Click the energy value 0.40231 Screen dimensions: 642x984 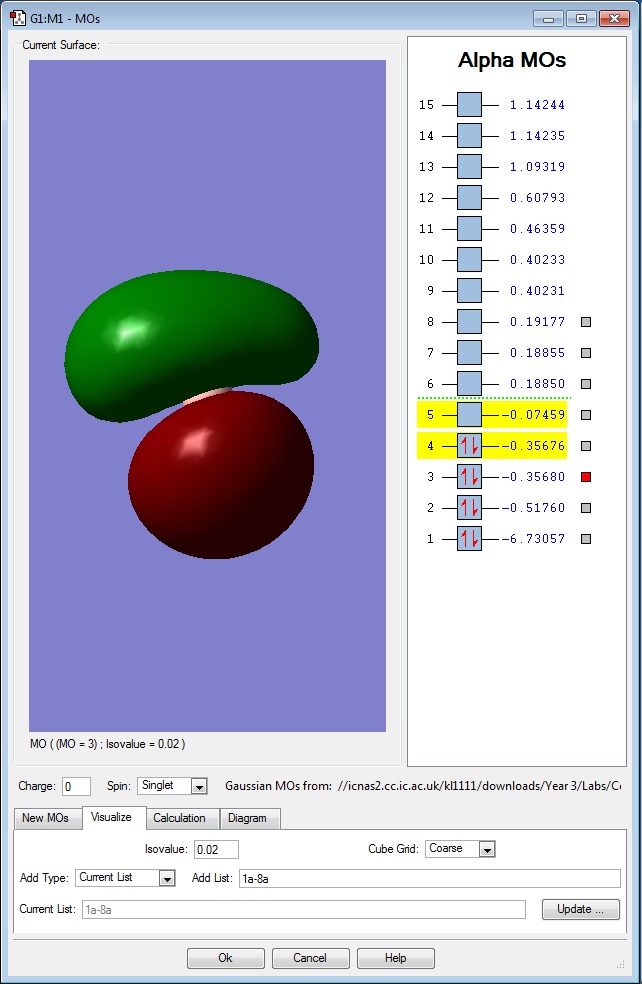[537, 291]
